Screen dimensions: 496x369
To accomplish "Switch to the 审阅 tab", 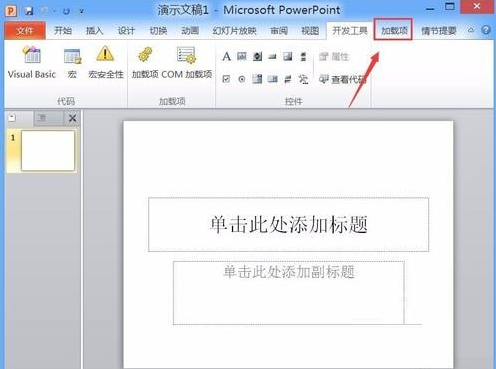I will tap(279, 31).
